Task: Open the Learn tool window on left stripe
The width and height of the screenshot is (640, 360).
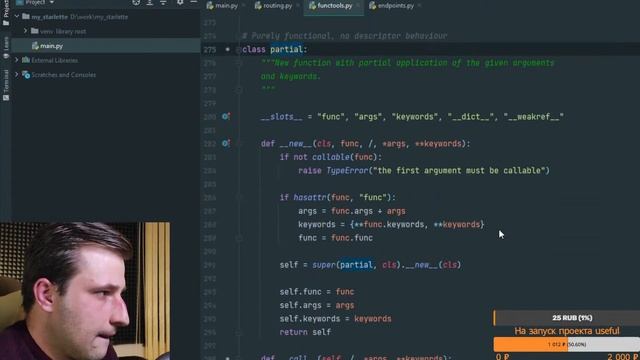Action: click(5, 47)
